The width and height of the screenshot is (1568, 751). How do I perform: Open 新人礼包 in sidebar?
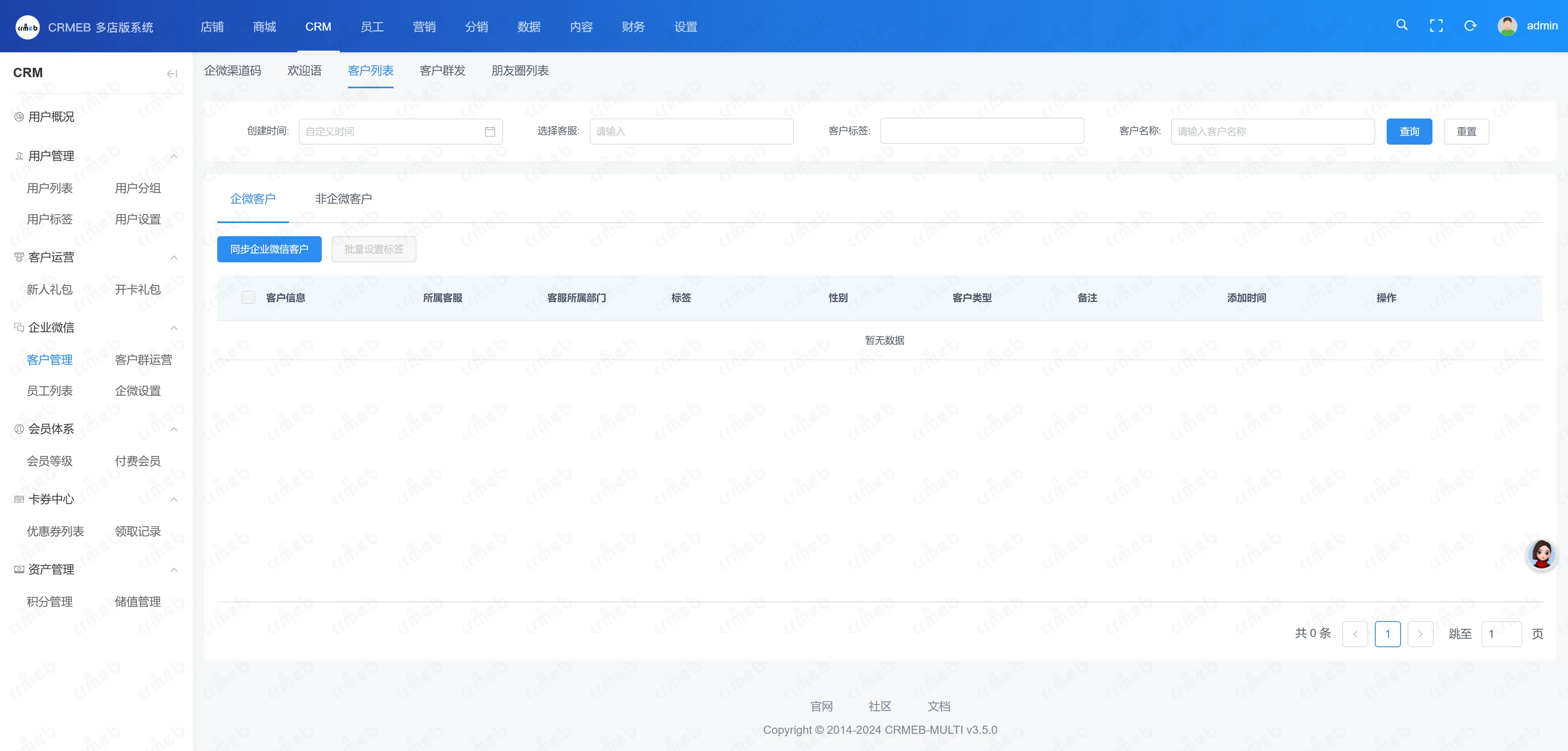click(49, 289)
